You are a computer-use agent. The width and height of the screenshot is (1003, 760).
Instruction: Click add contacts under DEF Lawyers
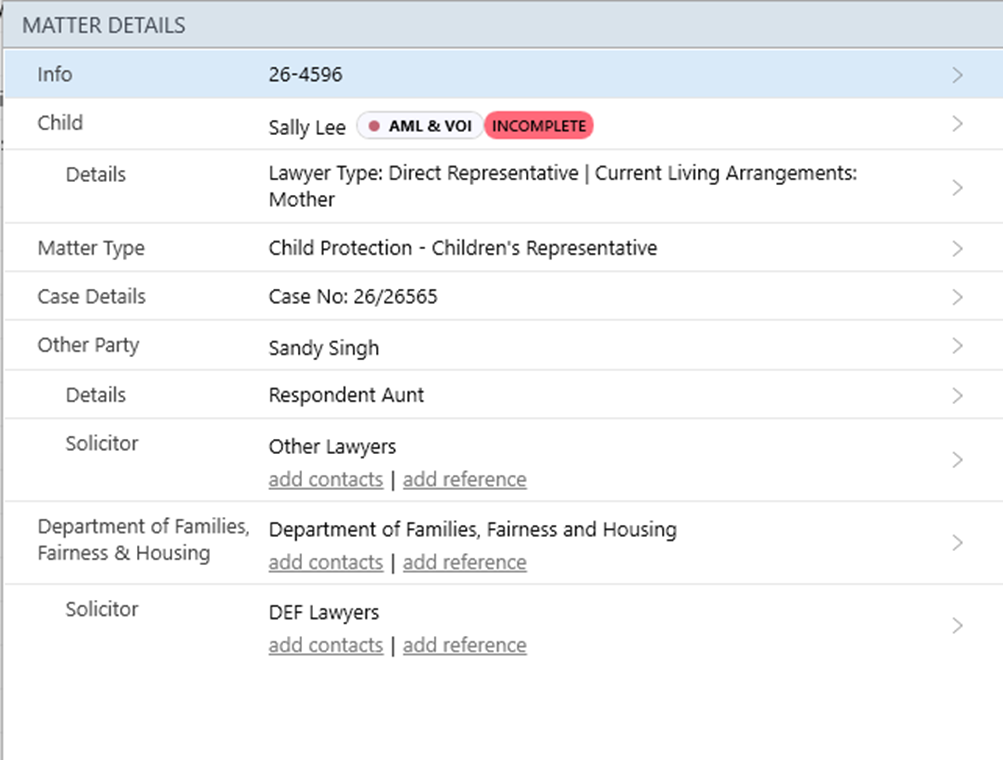pyautogui.click(x=325, y=646)
